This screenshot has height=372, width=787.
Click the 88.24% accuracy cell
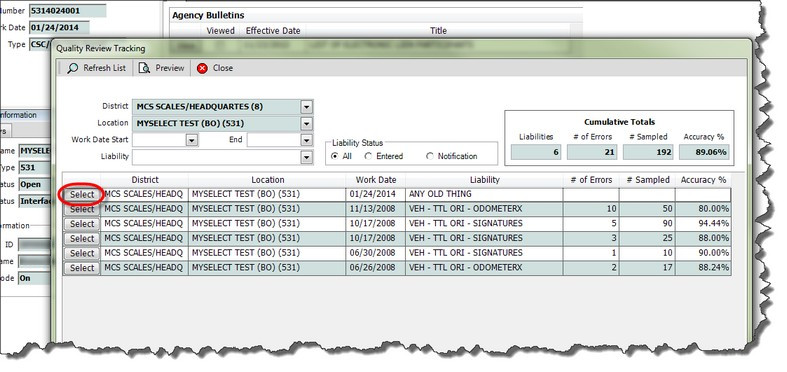pos(703,268)
